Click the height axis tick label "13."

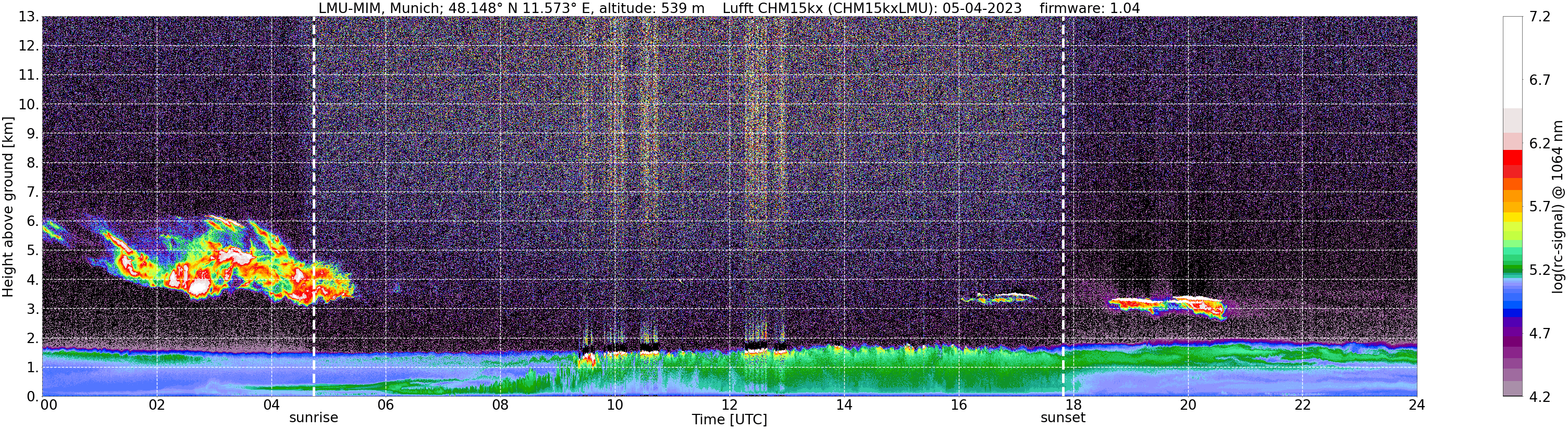(x=29, y=17)
